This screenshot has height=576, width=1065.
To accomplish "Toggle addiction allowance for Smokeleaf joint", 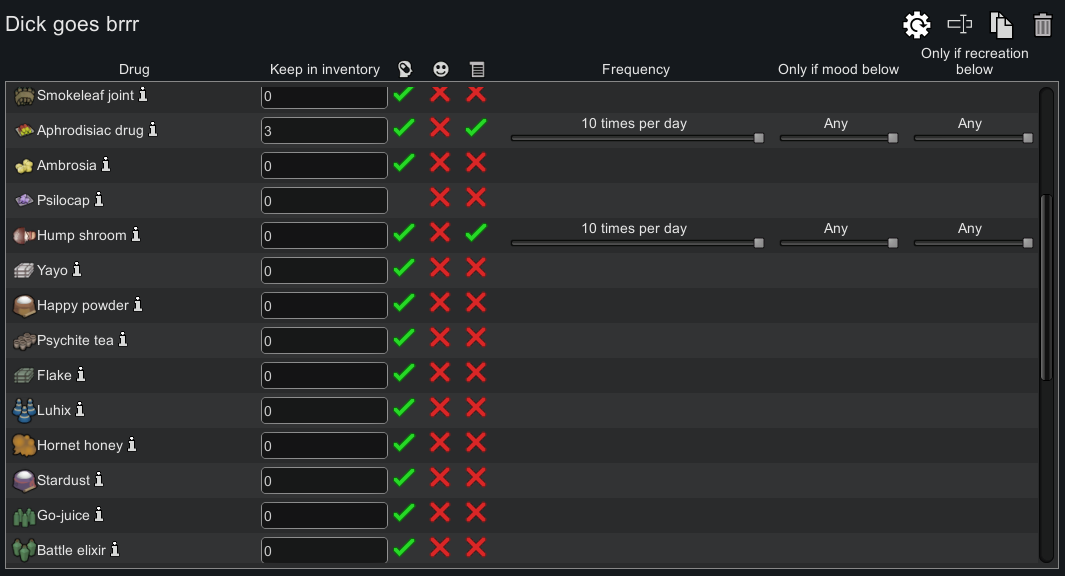I will click(x=404, y=94).
